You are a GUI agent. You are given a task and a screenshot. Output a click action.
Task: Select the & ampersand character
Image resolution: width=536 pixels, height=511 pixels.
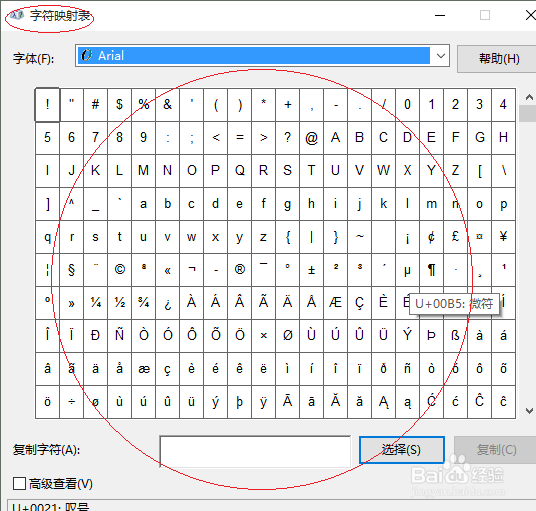tap(168, 105)
